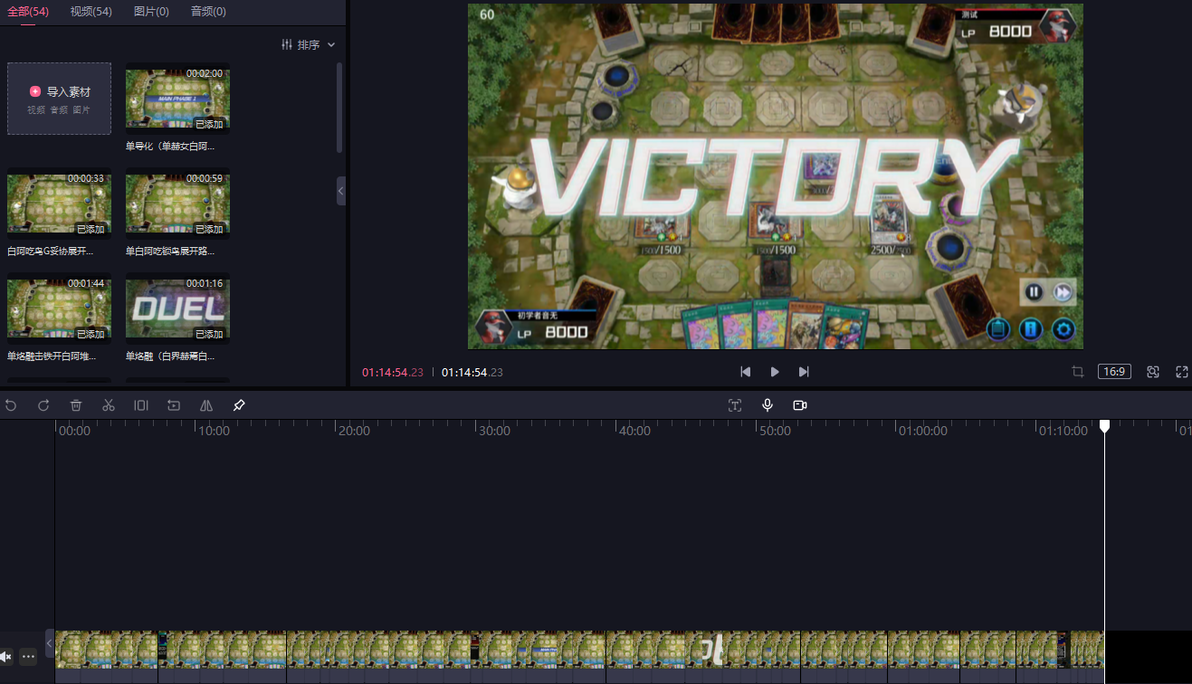
Task: Start voice recording with microphone icon
Action: coord(767,405)
